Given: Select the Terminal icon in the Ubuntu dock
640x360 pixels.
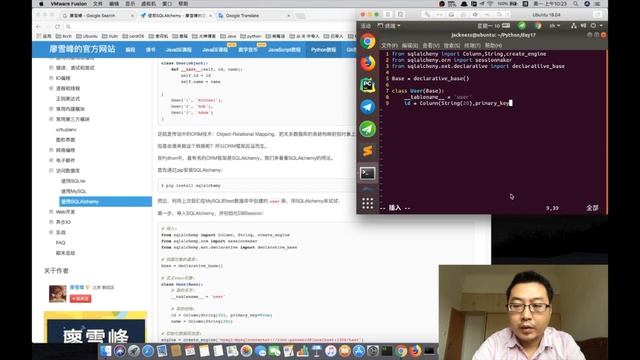Looking at the screenshot, I should tap(367, 173).
